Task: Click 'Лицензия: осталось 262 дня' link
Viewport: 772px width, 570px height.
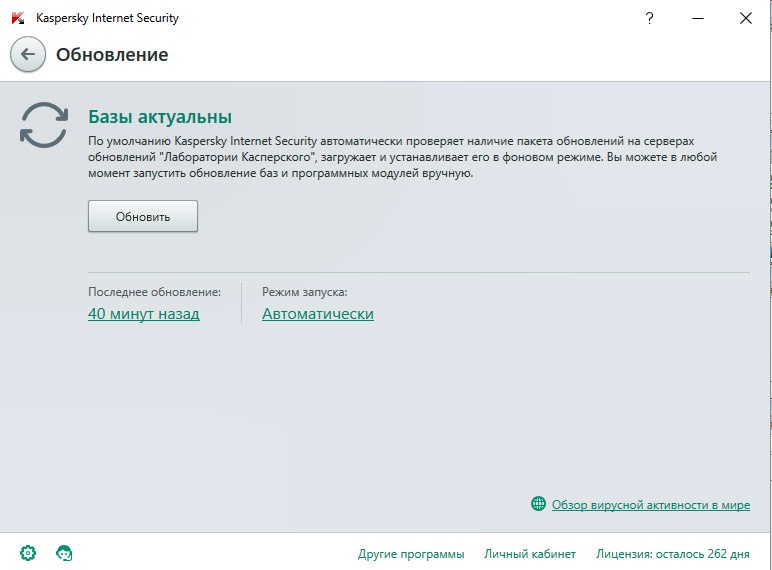Action: click(x=673, y=554)
